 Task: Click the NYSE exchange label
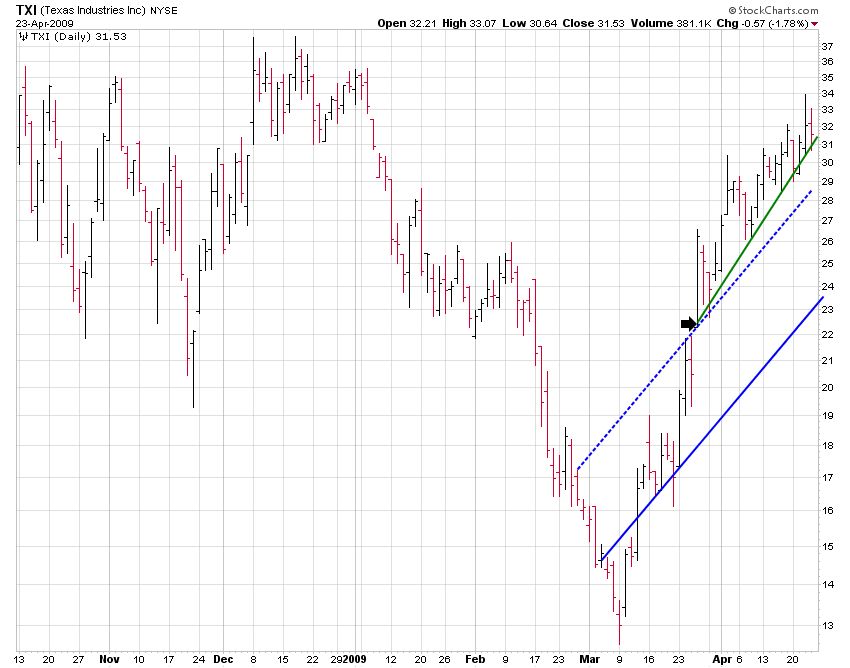pyautogui.click(x=164, y=10)
